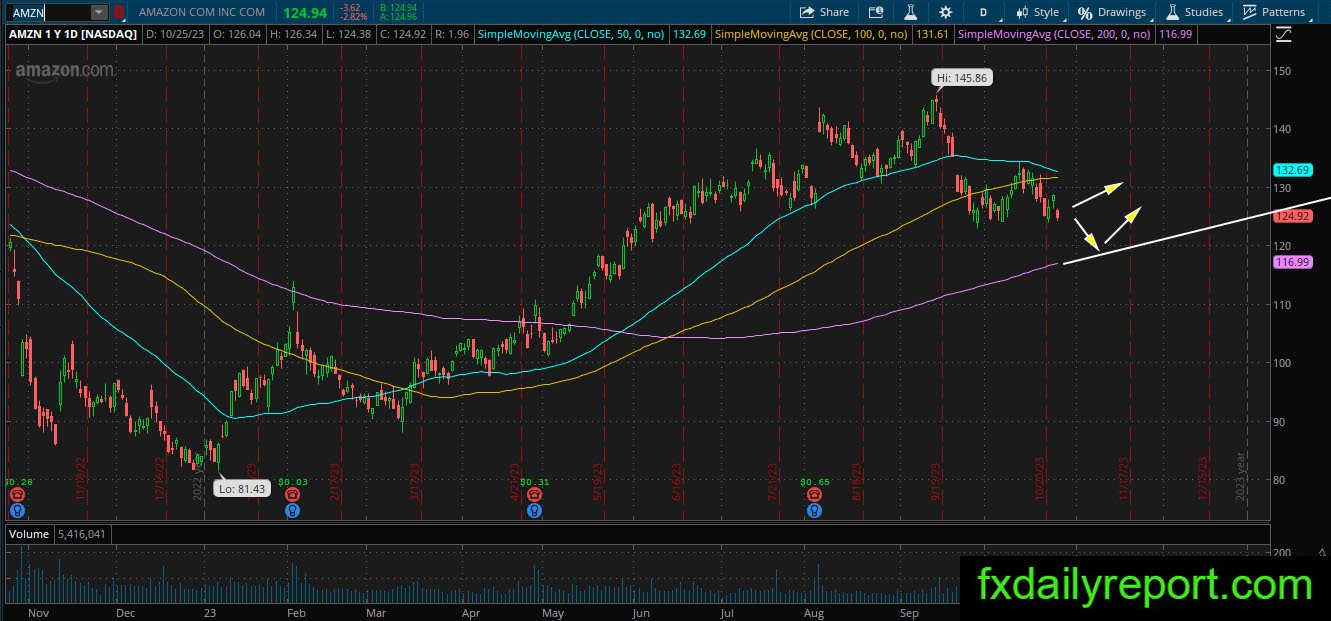Click the 150 price axis label
This screenshot has width=1331, height=621.
click(x=1283, y=71)
